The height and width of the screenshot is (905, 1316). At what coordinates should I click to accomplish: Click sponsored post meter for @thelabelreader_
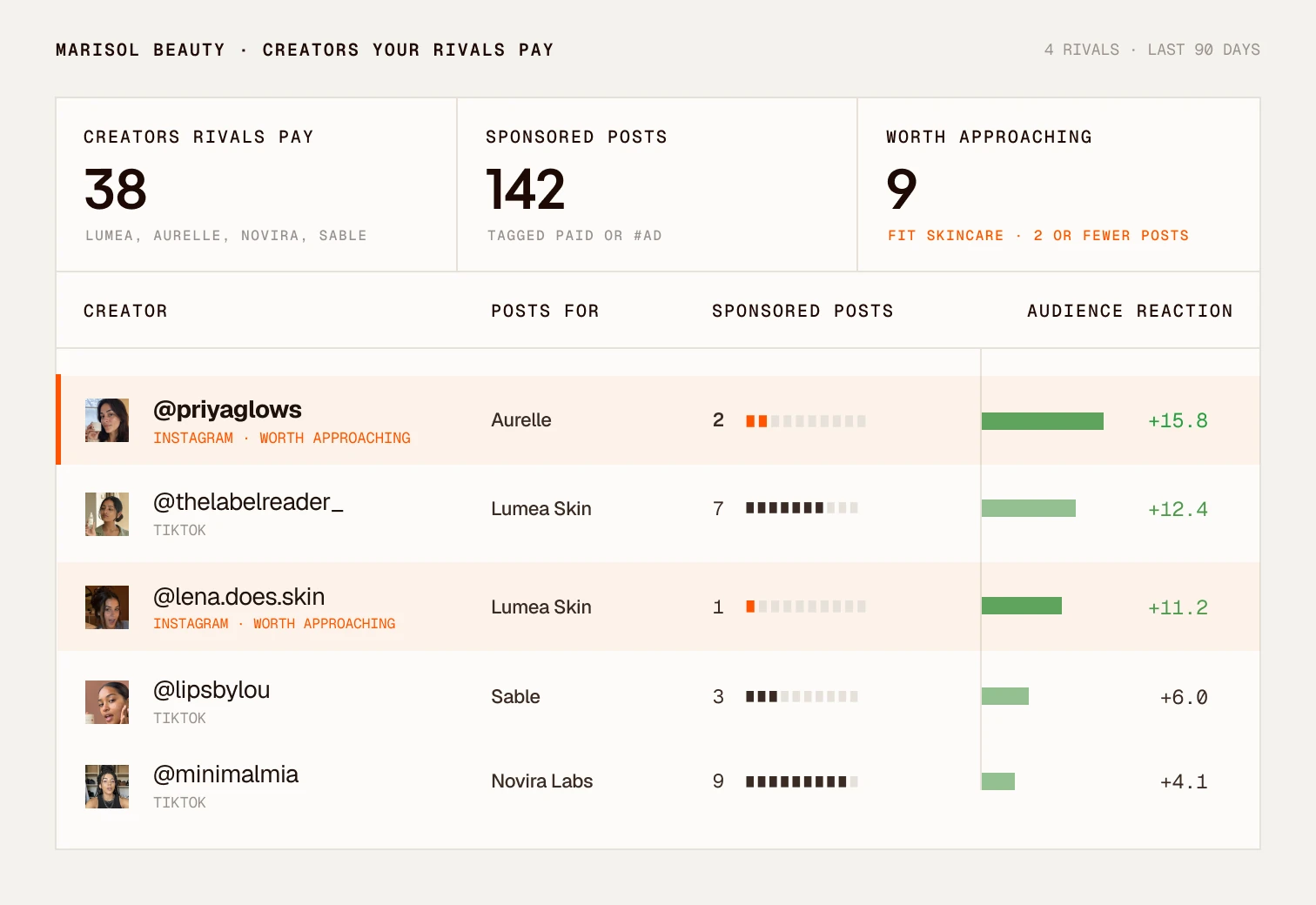click(802, 507)
